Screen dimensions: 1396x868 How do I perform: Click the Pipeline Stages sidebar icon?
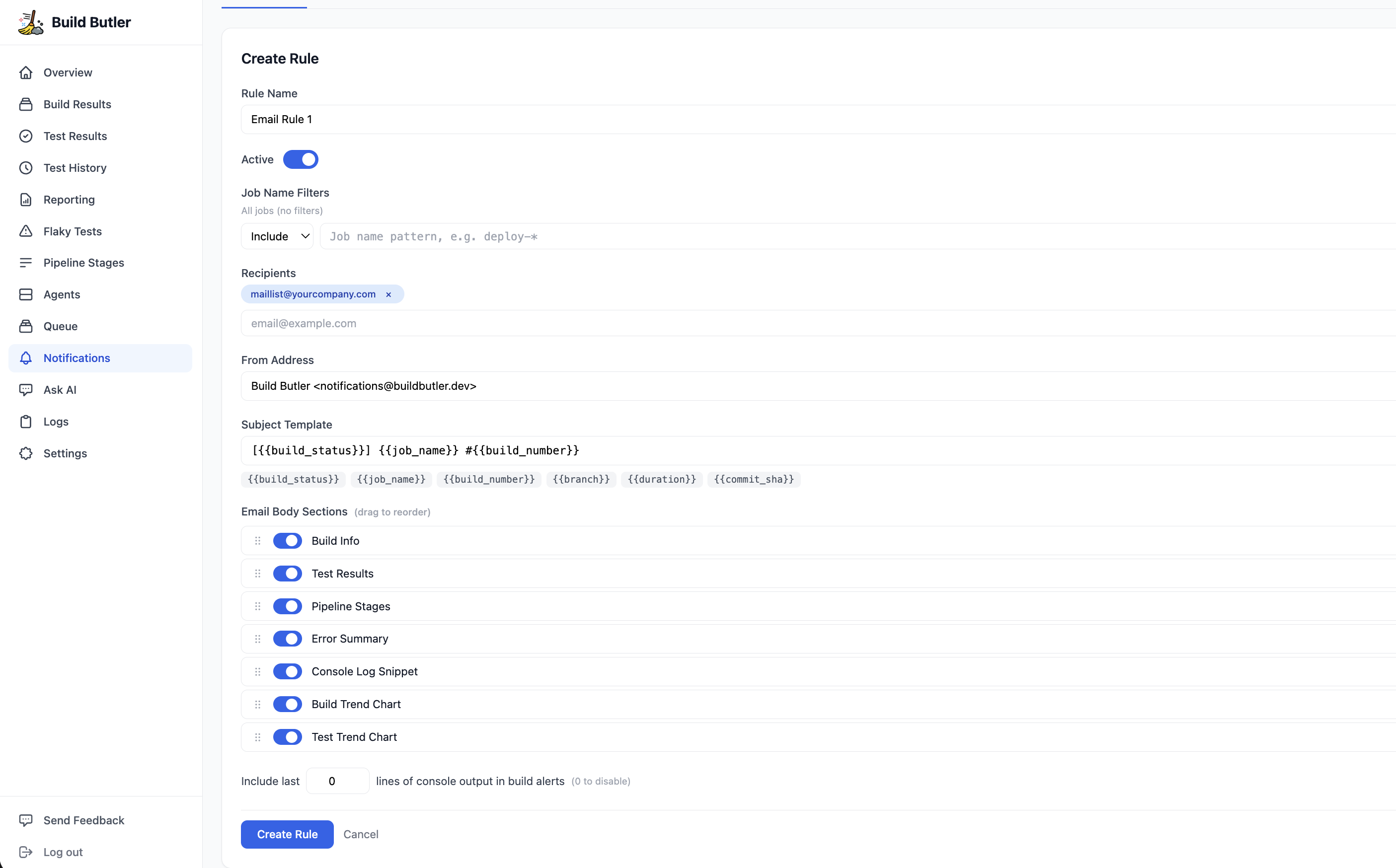coord(26,263)
